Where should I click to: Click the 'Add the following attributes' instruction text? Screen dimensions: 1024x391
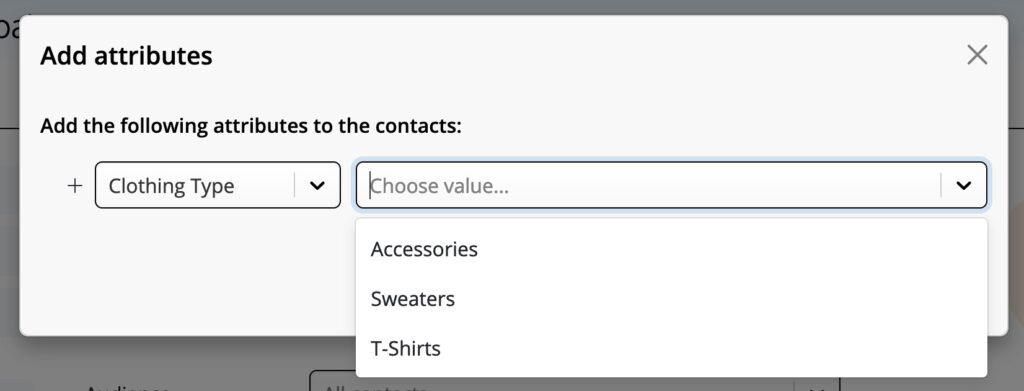coord(251,125)
